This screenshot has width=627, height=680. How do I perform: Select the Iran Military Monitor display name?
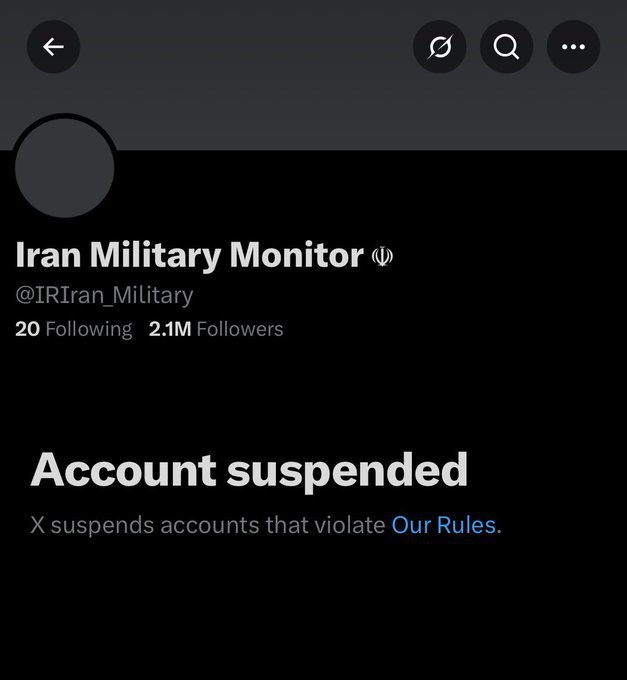(189, 256)
